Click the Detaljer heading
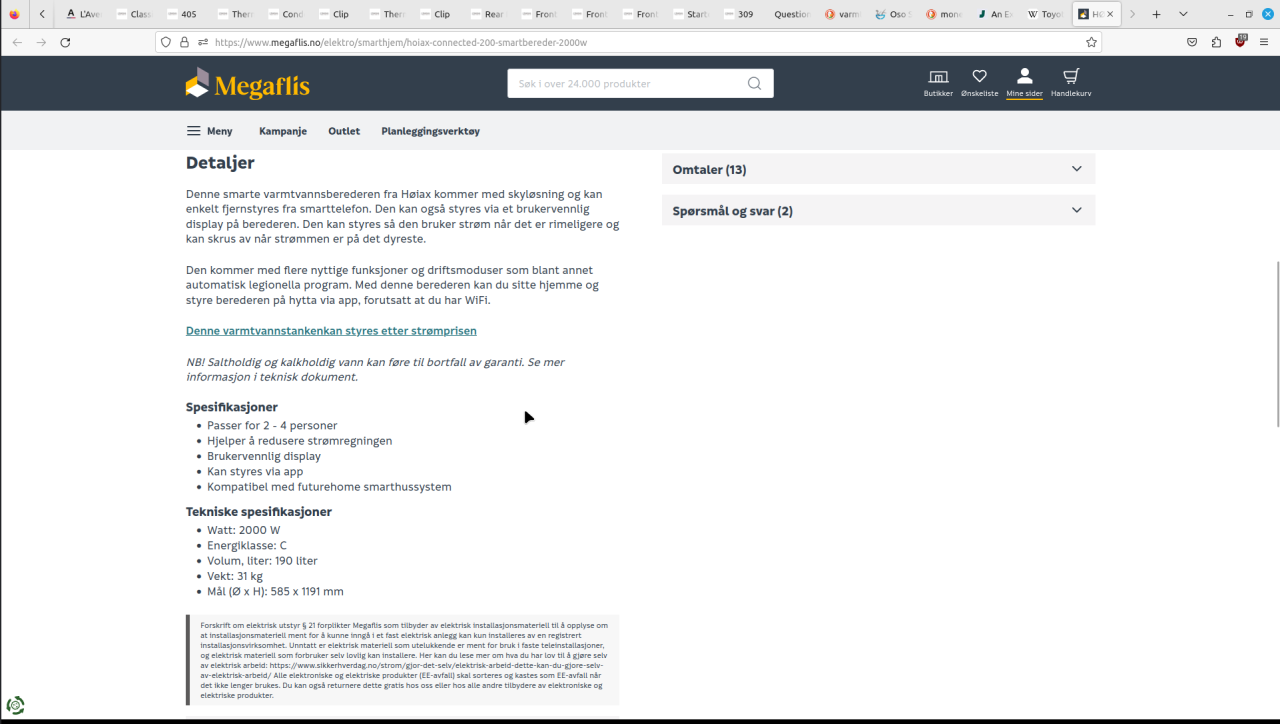 pyautogui.click(x=220, y=162)
